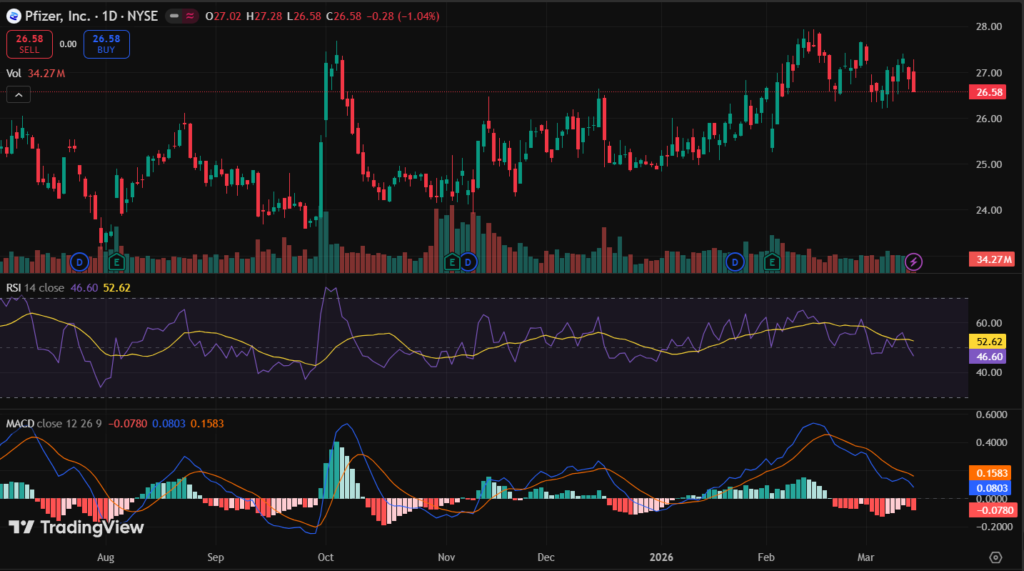Click the dividend marker near early August

80,262
